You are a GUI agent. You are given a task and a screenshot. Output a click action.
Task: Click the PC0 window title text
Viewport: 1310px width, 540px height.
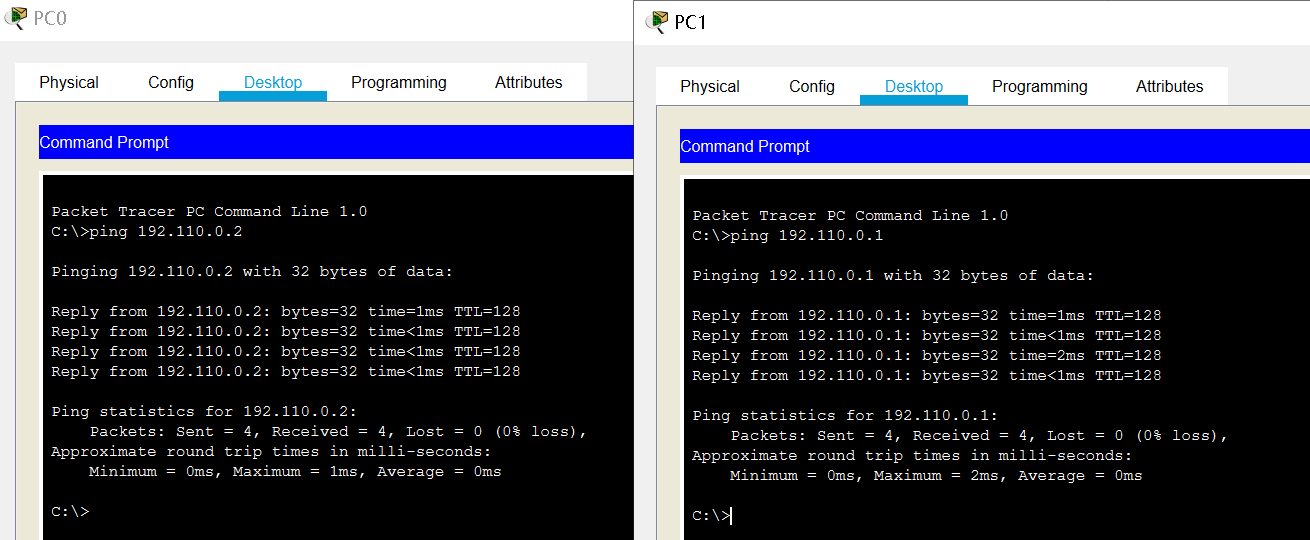click(50, 18)
